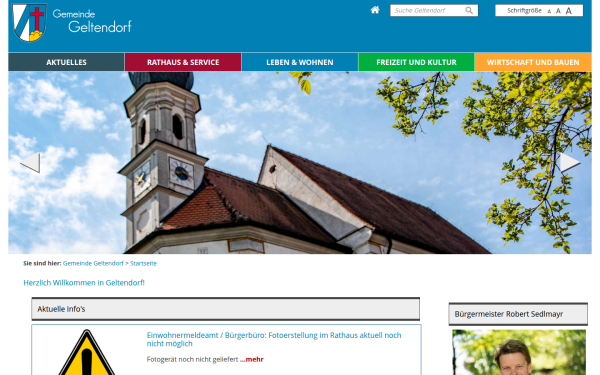600x375 pixels.
Task: Click the Schriftgröße label
Action: (x=524, y=11)
